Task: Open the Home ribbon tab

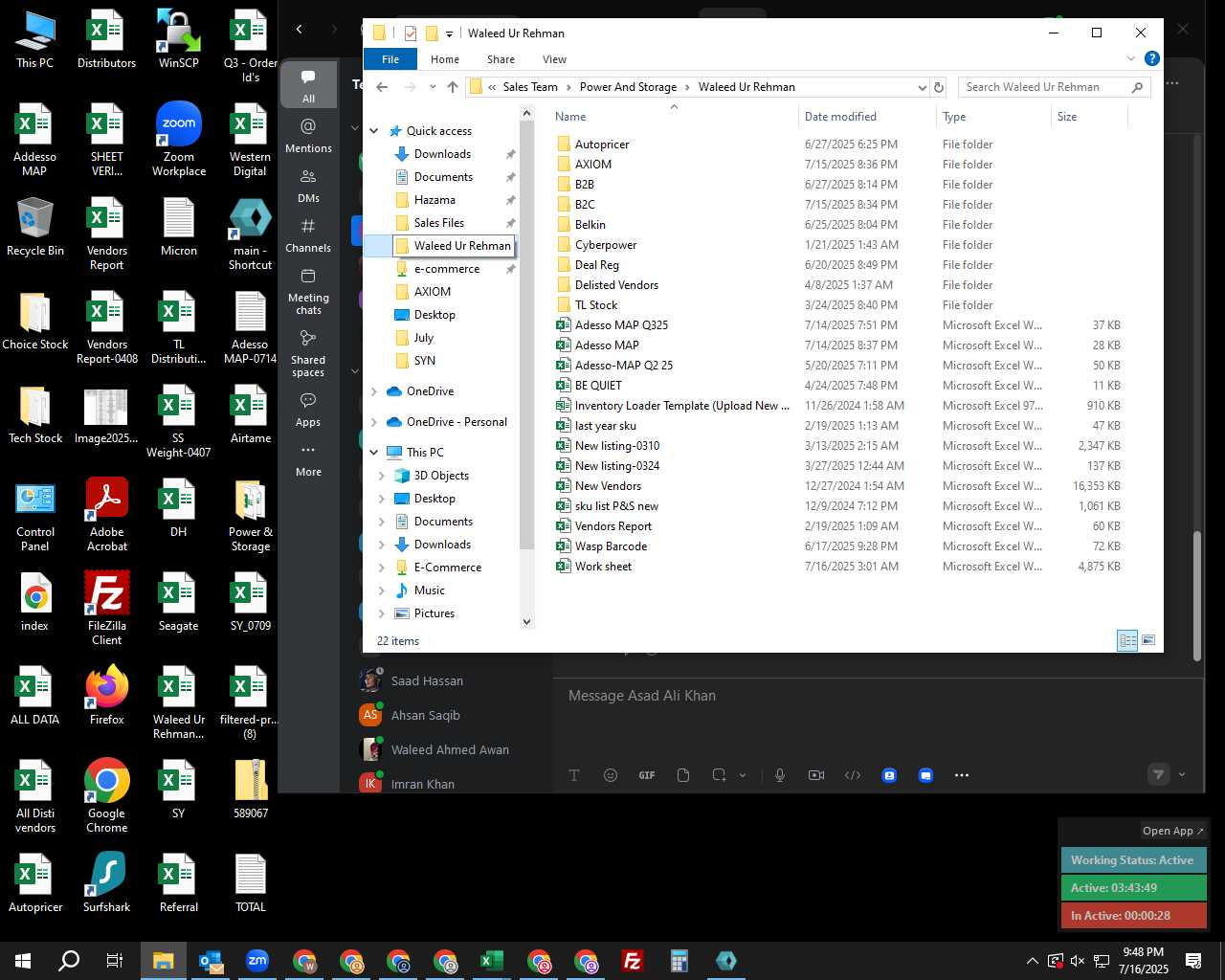Action: coord(445,59)
